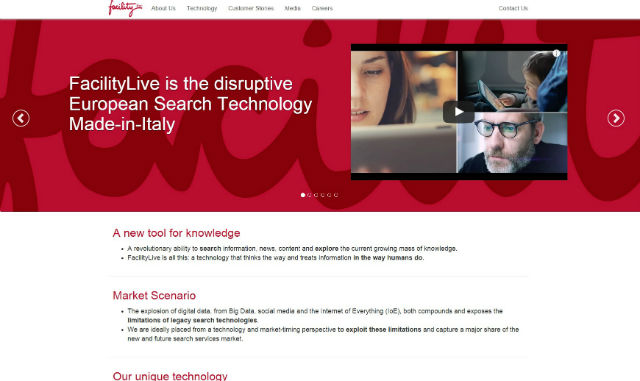Open the Media menu
640x381 pixels.
(292, 8)
